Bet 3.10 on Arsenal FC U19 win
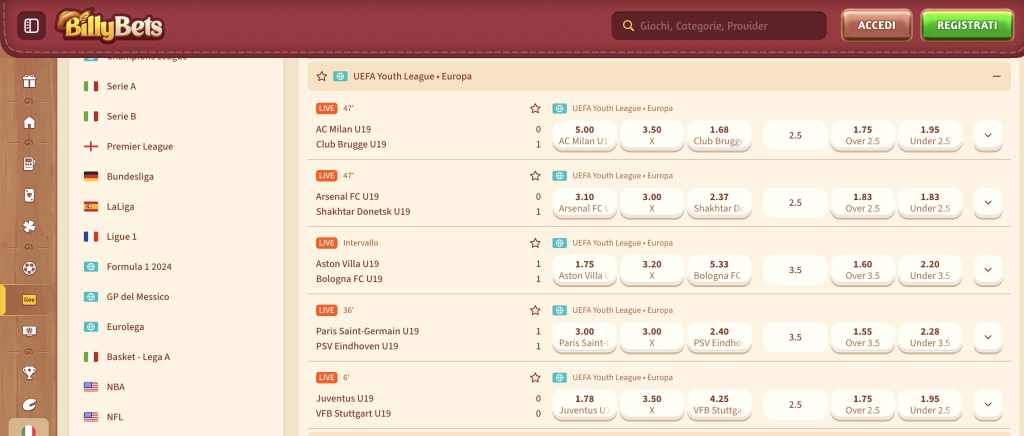Image resolution: width=1024 pixels, height=436 pixels. (584, 202)
